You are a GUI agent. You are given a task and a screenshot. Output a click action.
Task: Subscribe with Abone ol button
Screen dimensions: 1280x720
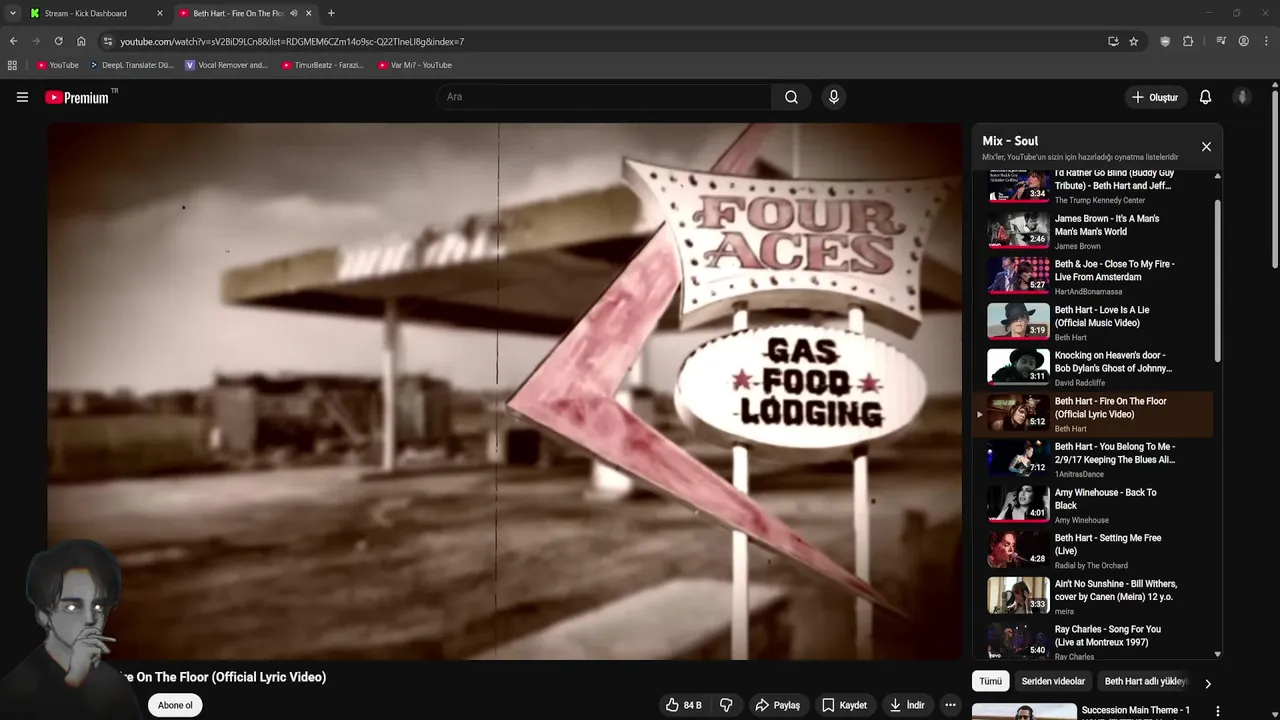(175, 705)
